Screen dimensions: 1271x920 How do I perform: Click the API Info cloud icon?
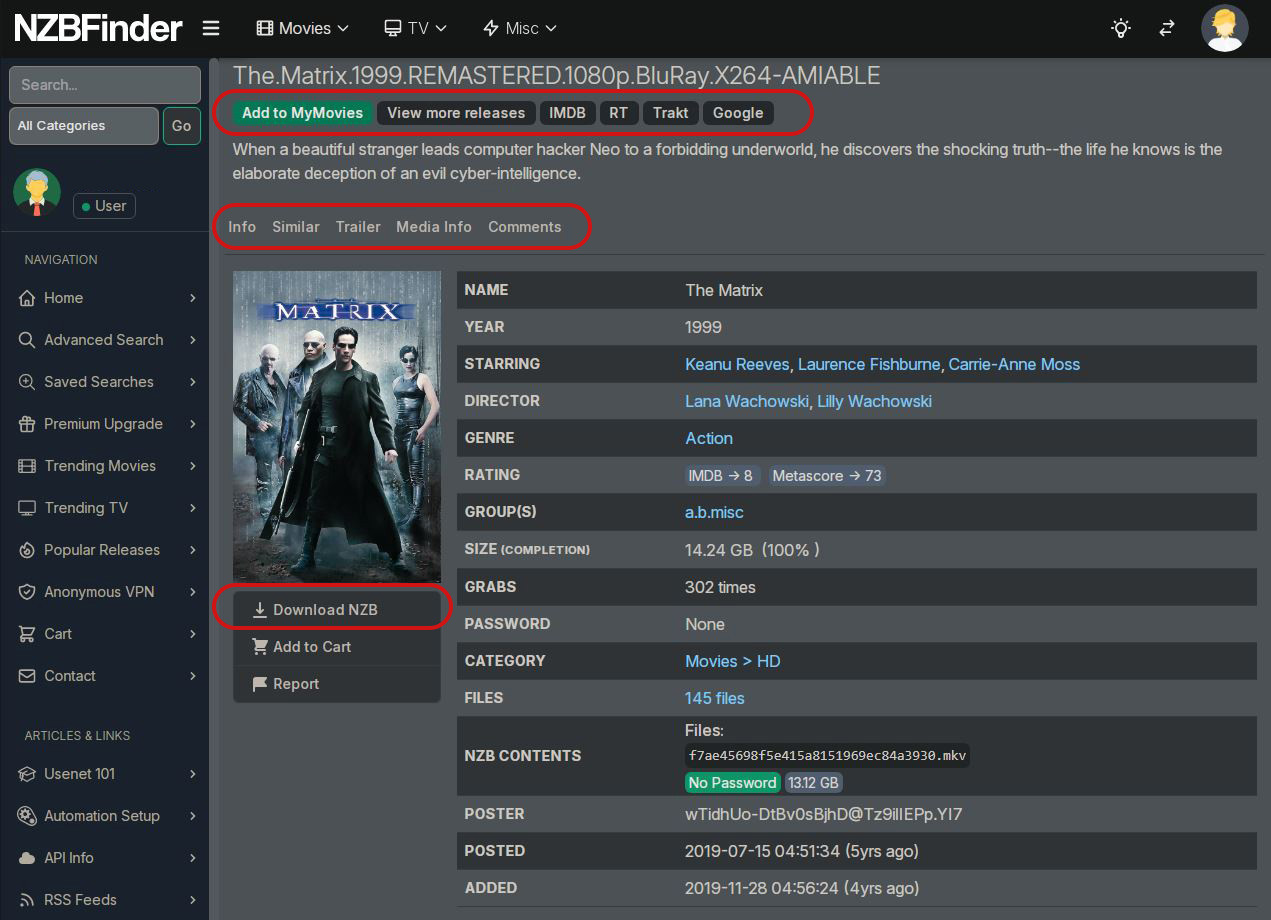click(27, 858)
